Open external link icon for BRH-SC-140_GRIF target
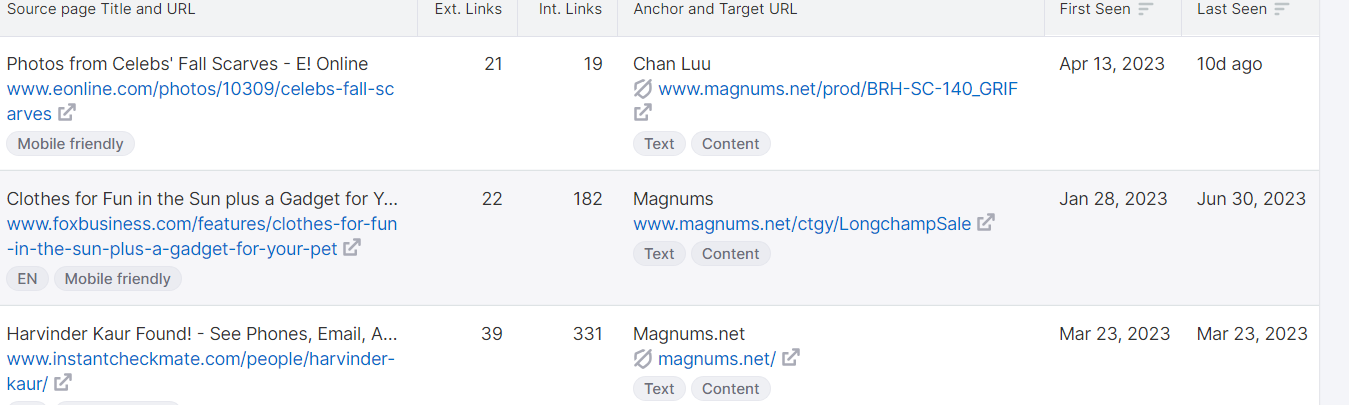 point(643,113)
